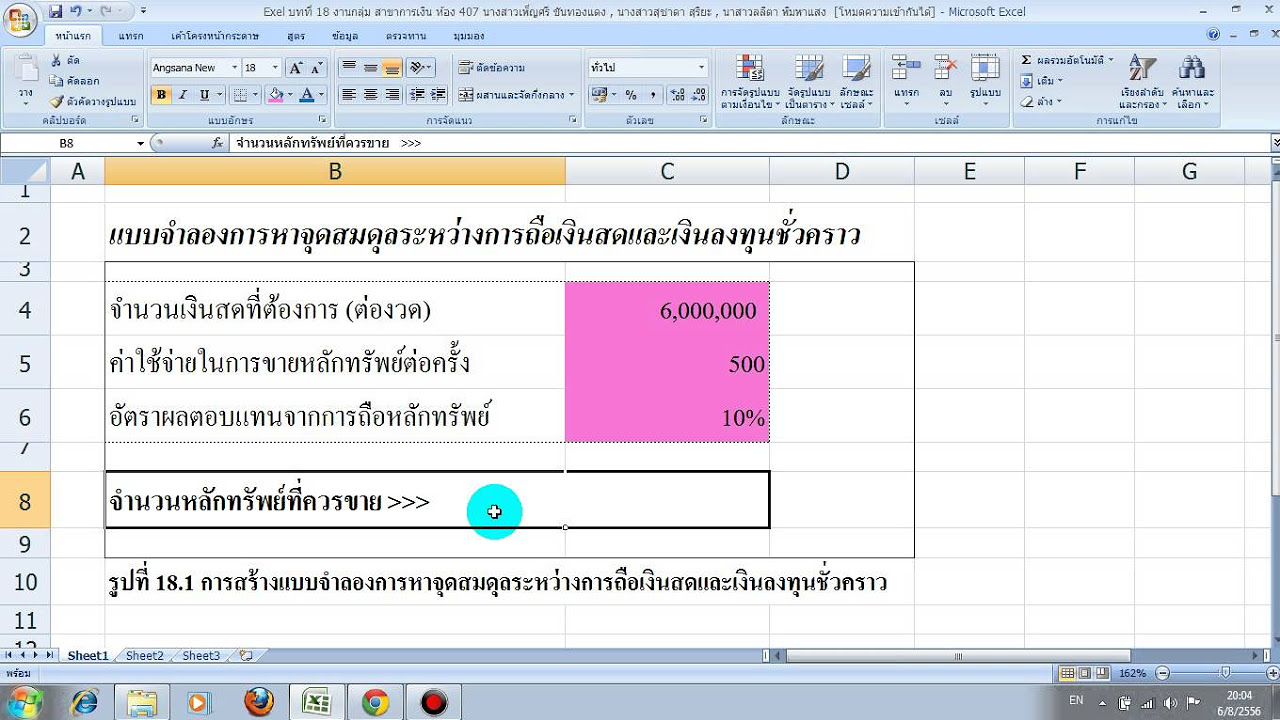
Task: Open Sort & Filter menu
Action: [x=1143, y=82]
